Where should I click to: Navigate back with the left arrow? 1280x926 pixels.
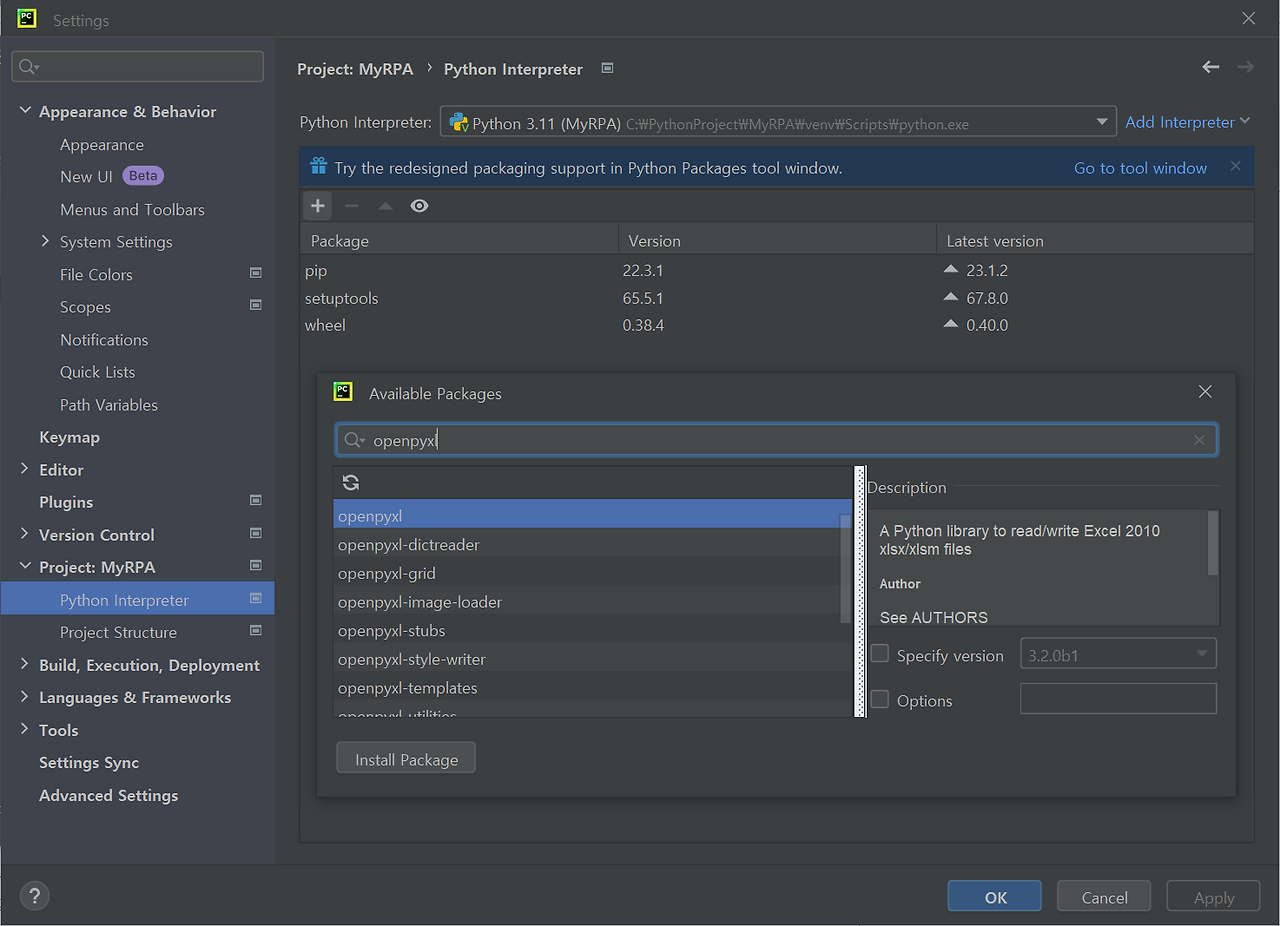1211,67
